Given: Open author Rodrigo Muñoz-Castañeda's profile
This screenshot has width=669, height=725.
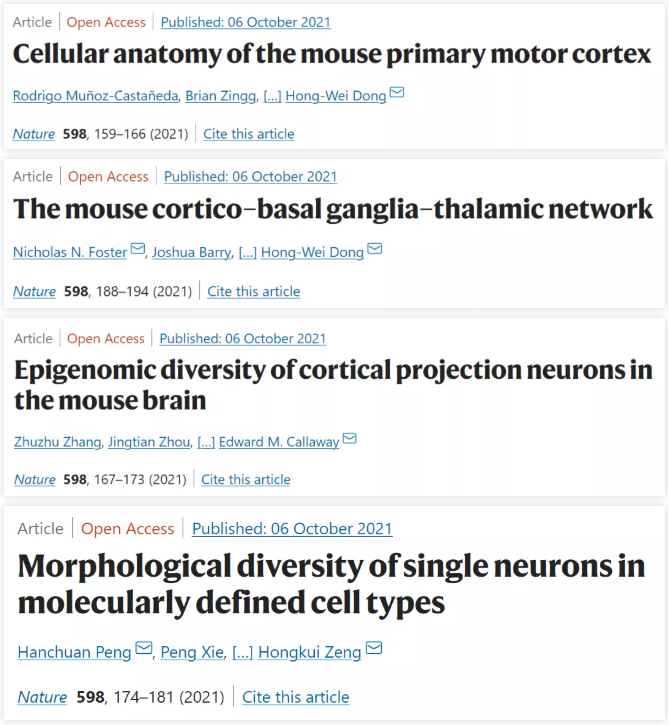Looking at the screenshot, I should [94, 96].
